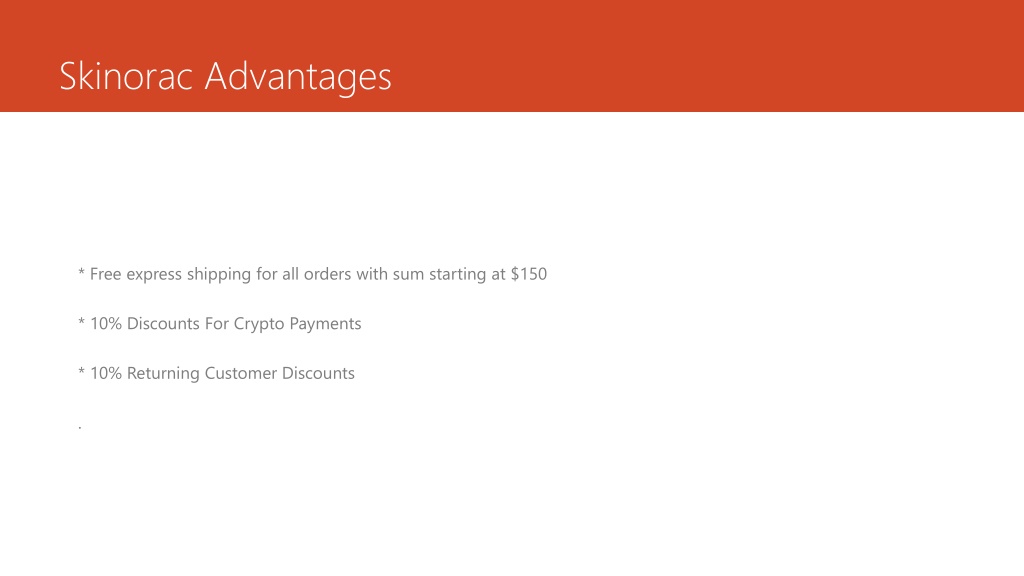This screenshot has height=576, width=1024.
Task: Select the Returning Customer Discounts line
Action: tap(216, 373)
